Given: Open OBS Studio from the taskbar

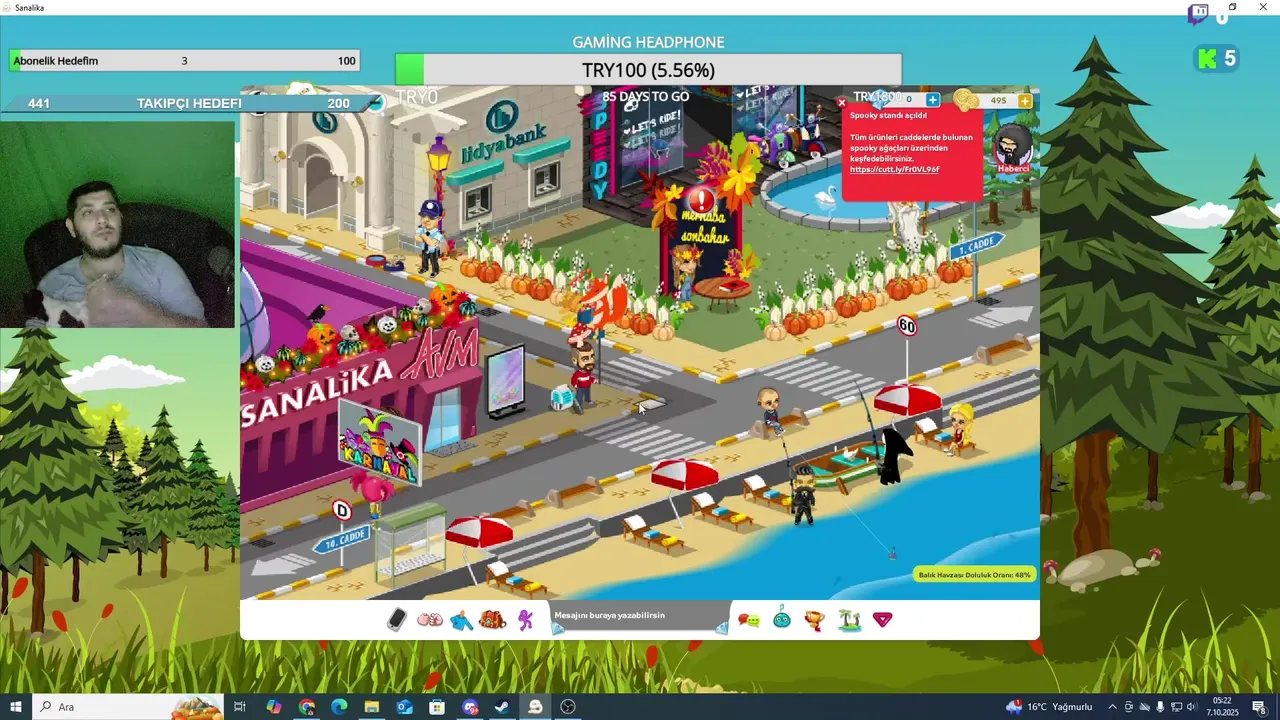Looking at the screenshot, I should (x=568, y=707).
